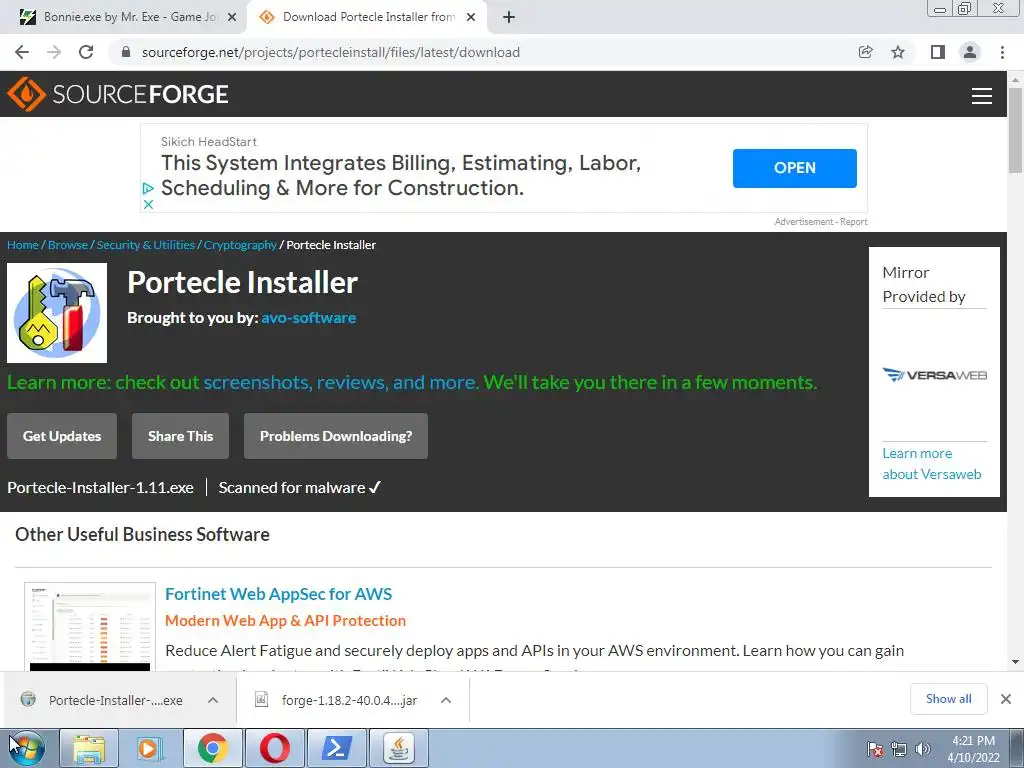
Task: Click the network tray icon
Action: pyautogui.click(x=899, y=749)
